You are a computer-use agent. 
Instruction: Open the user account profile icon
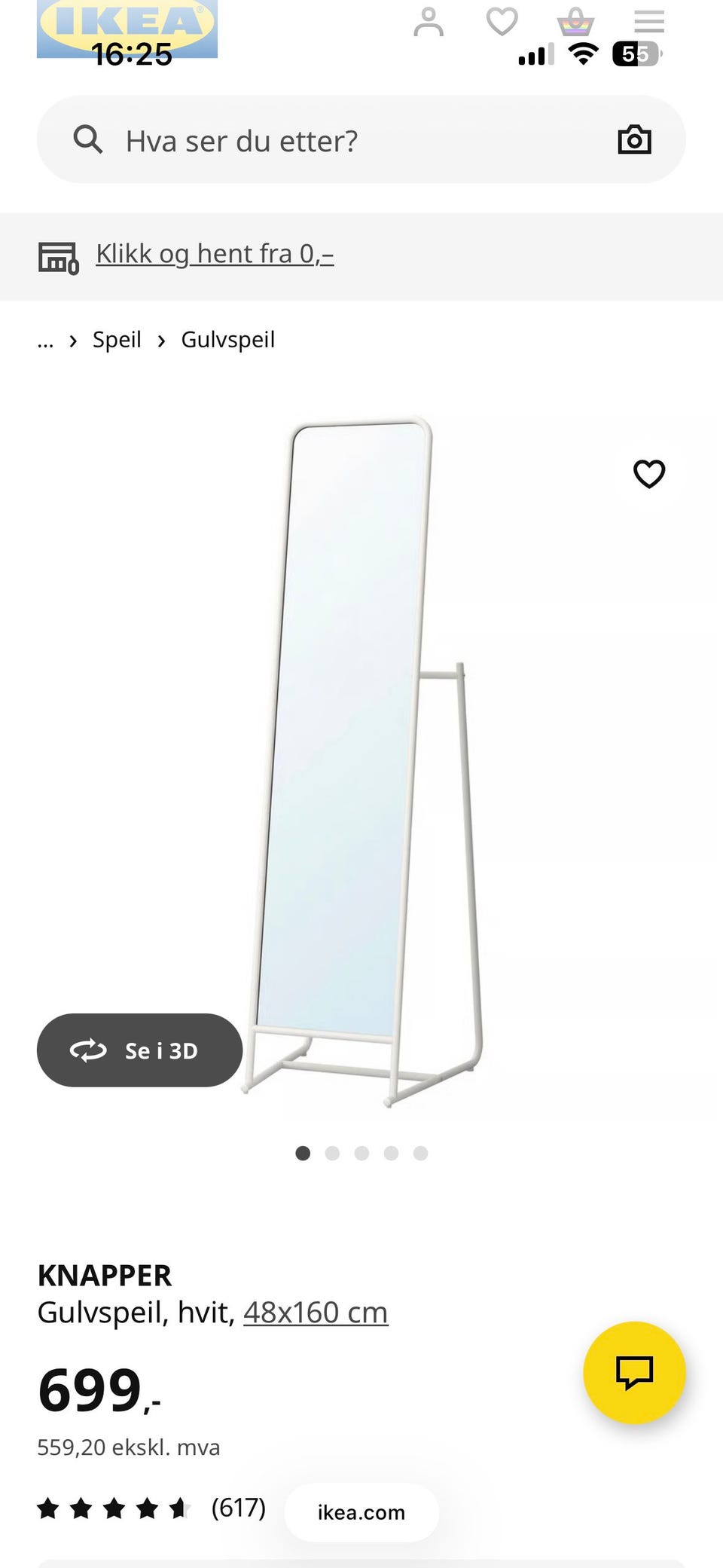click(429, 22)
